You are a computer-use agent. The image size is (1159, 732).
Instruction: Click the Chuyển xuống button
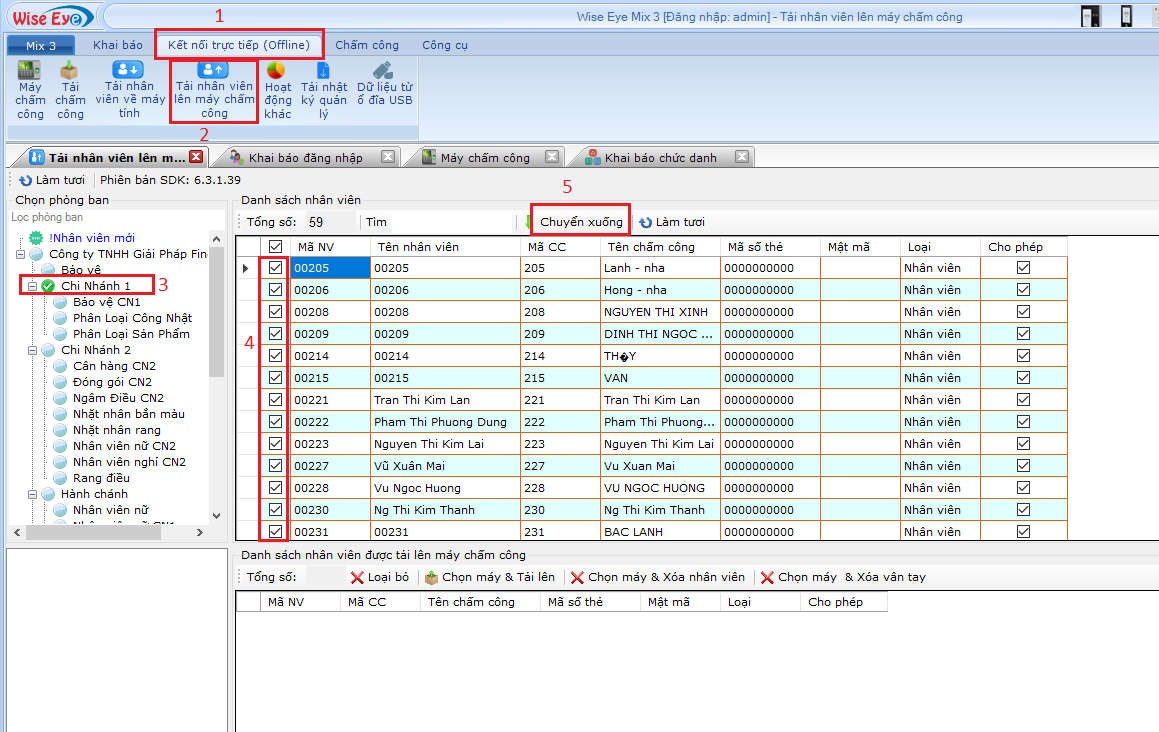coord(580,222)
